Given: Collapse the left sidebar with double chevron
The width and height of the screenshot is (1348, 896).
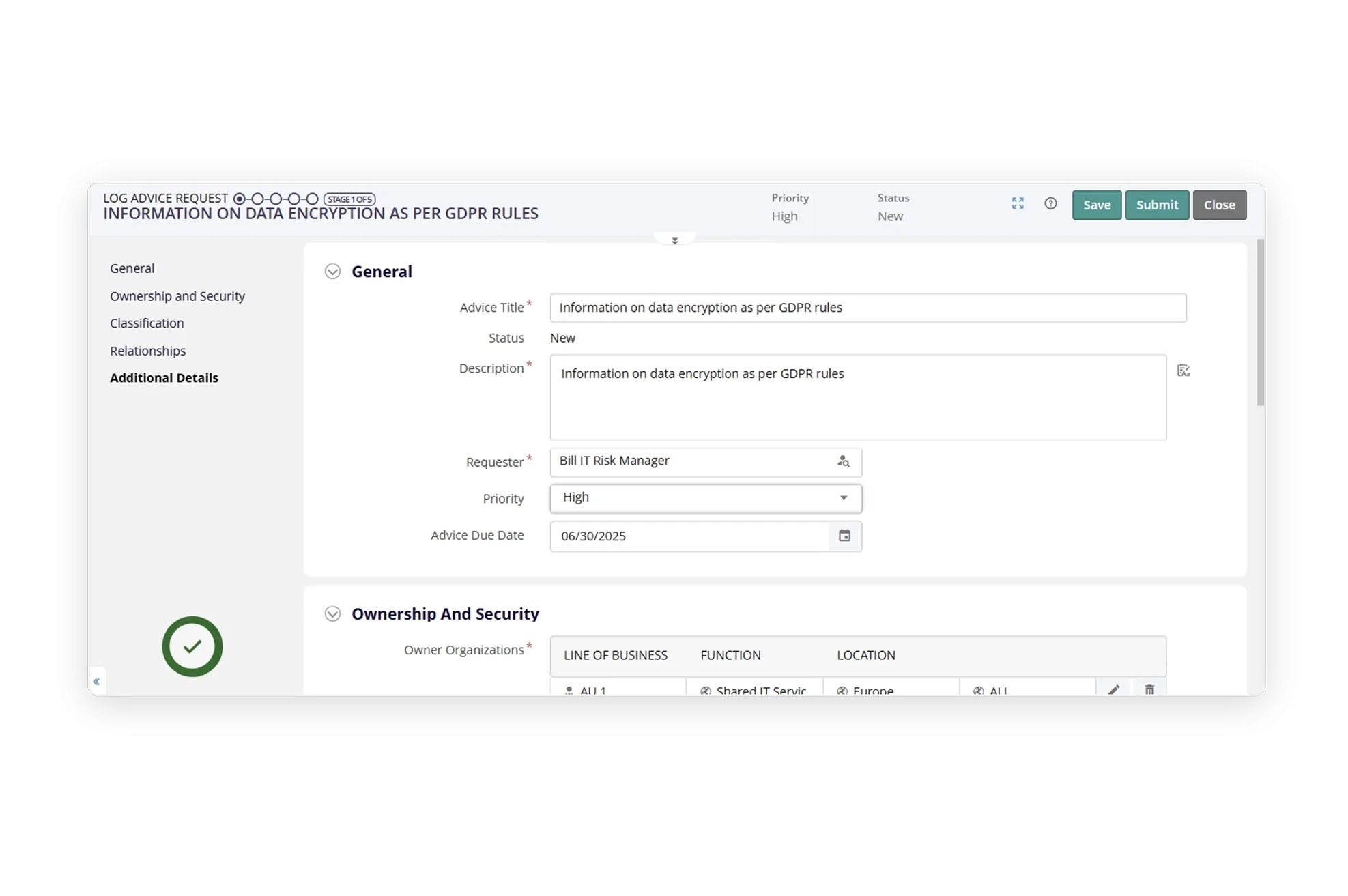Looking at the screenshot, I should [96, 681].
